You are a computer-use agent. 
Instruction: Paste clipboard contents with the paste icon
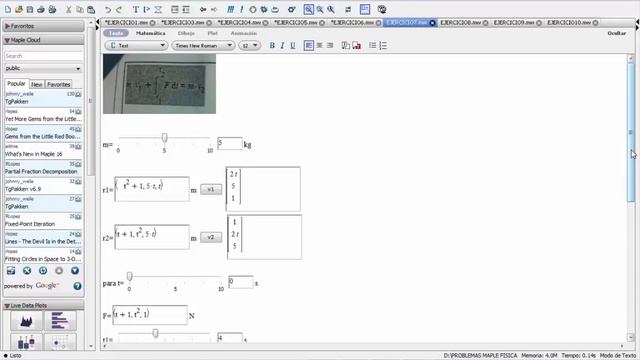coord(91,9)
